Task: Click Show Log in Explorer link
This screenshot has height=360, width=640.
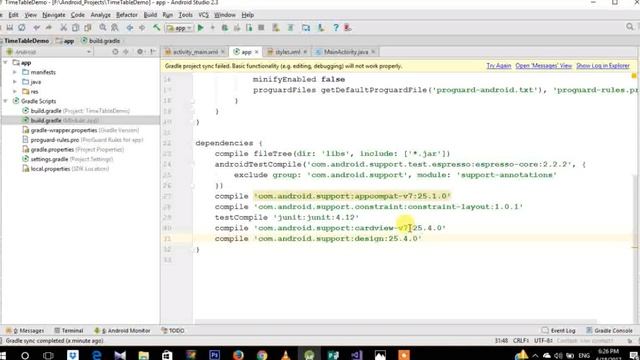Action: 603,66
